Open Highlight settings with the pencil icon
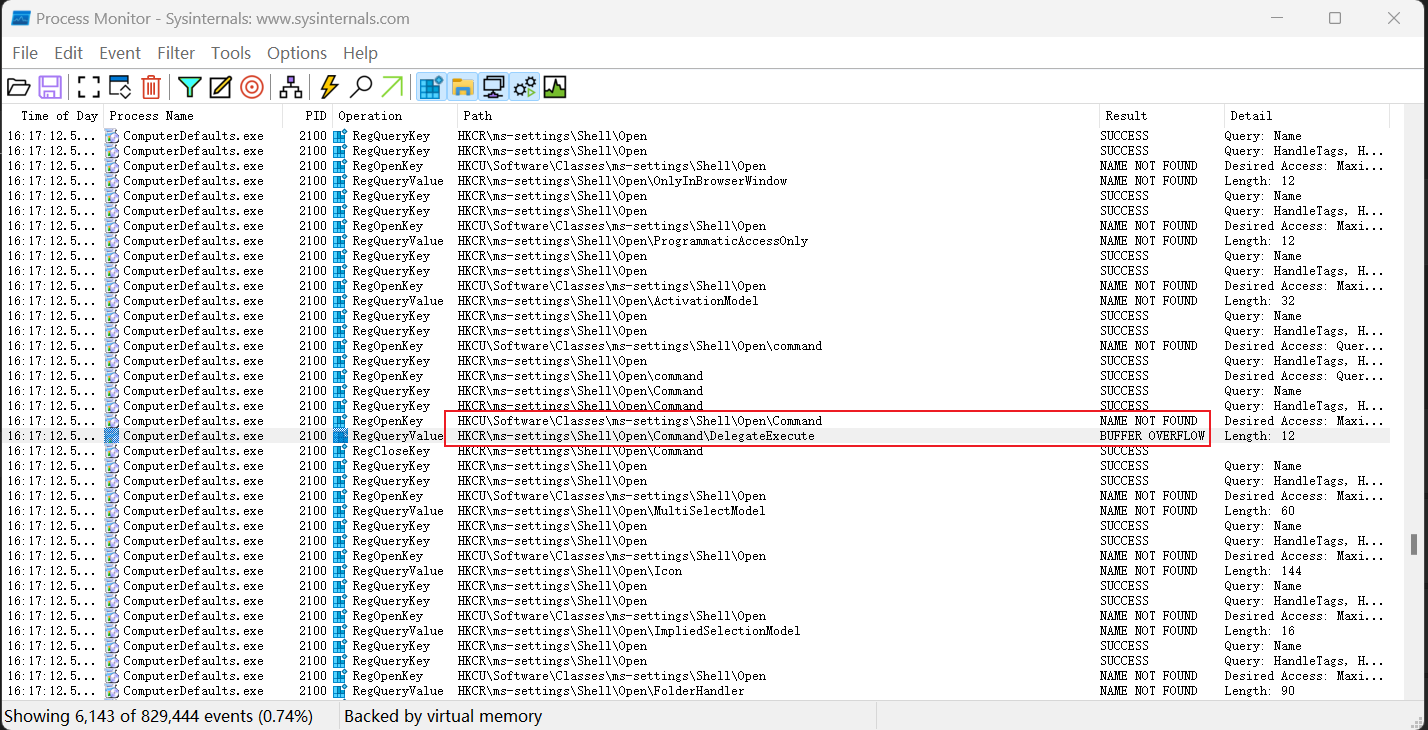 [x=221, y=87]
